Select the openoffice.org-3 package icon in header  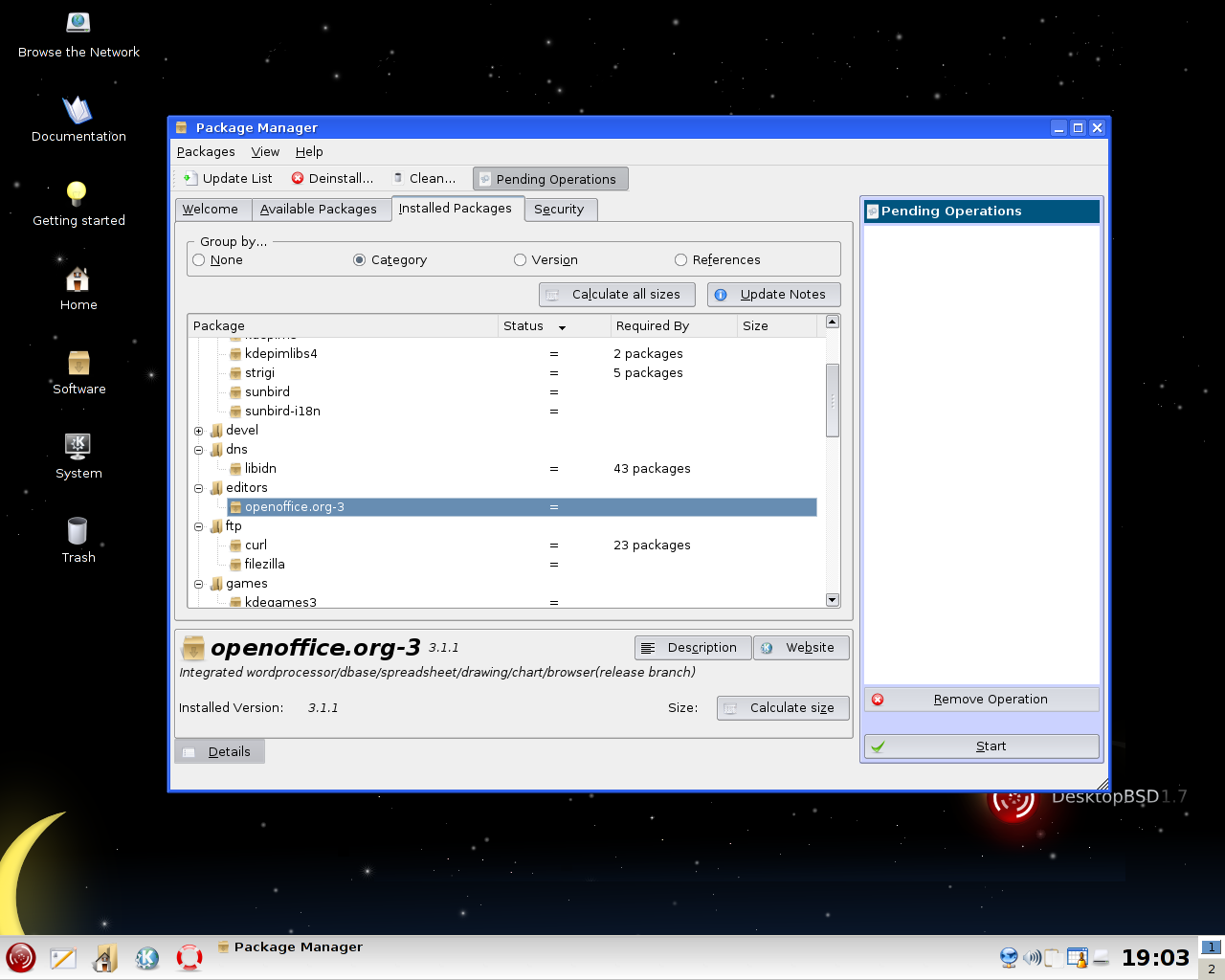(x=193, y=649)
